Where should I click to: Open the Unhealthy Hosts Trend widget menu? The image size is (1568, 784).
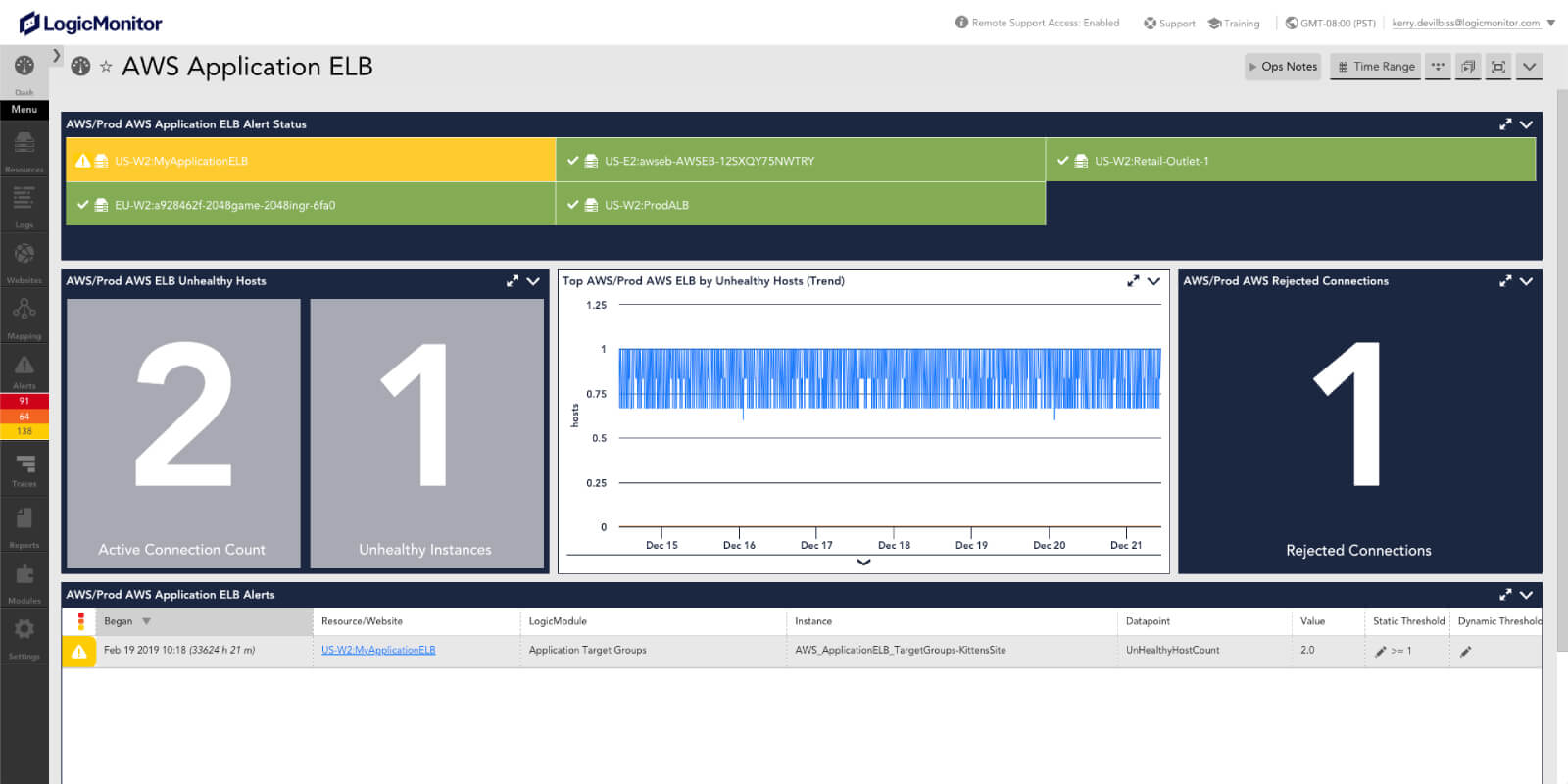pyautogui.click(x=1153, y=281)
